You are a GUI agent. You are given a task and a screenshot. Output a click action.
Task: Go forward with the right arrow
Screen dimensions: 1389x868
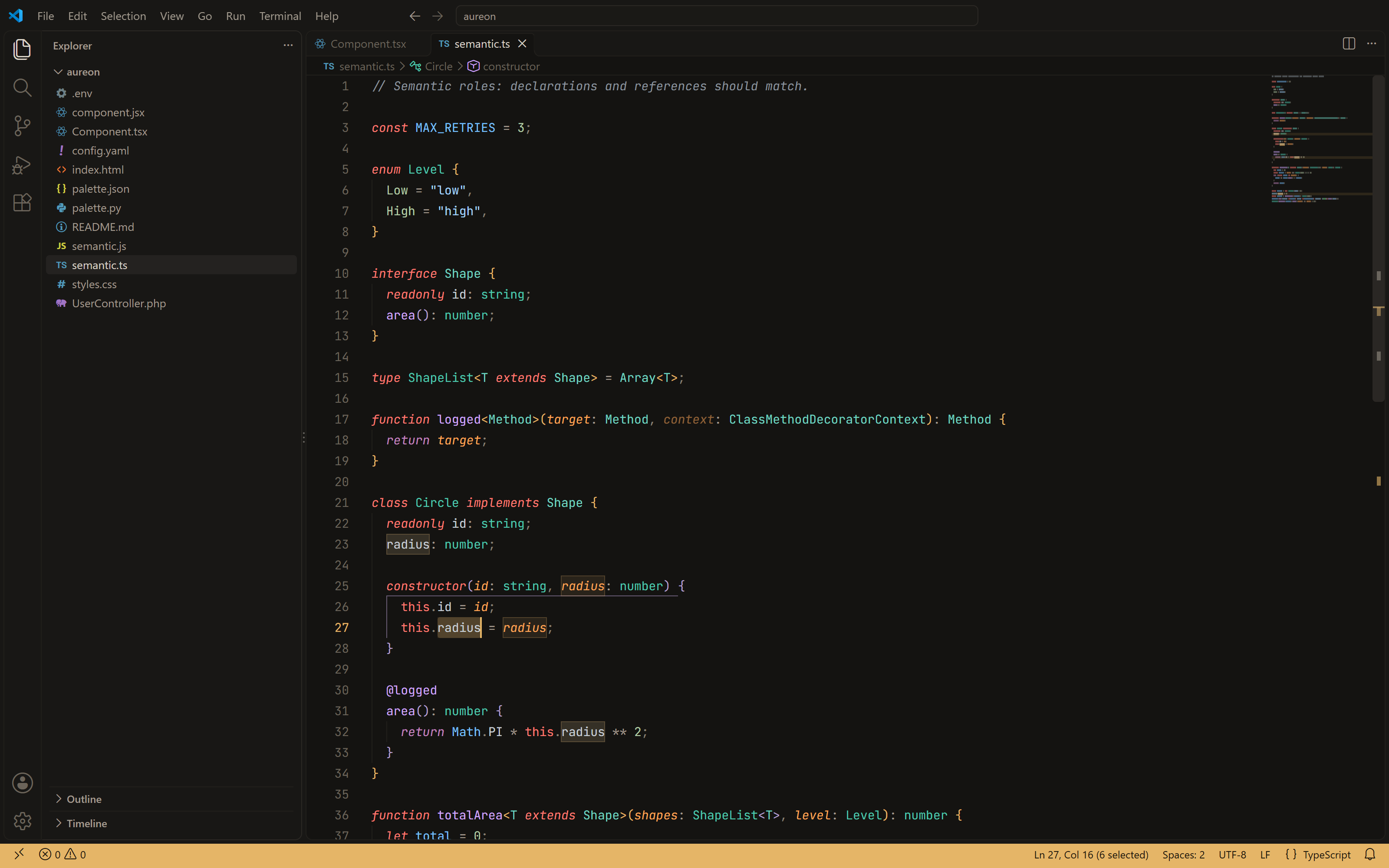click(x=438, y=16)
